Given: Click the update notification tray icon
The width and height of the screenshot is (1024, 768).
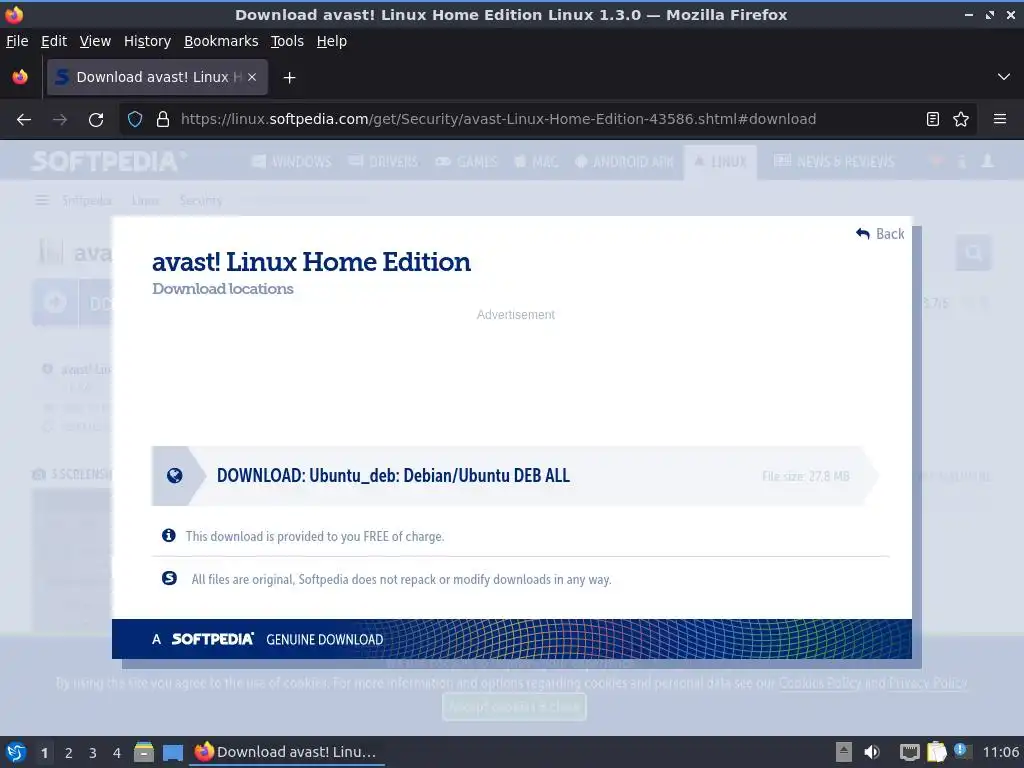Looking at the screenshot, I should point(961,751).
